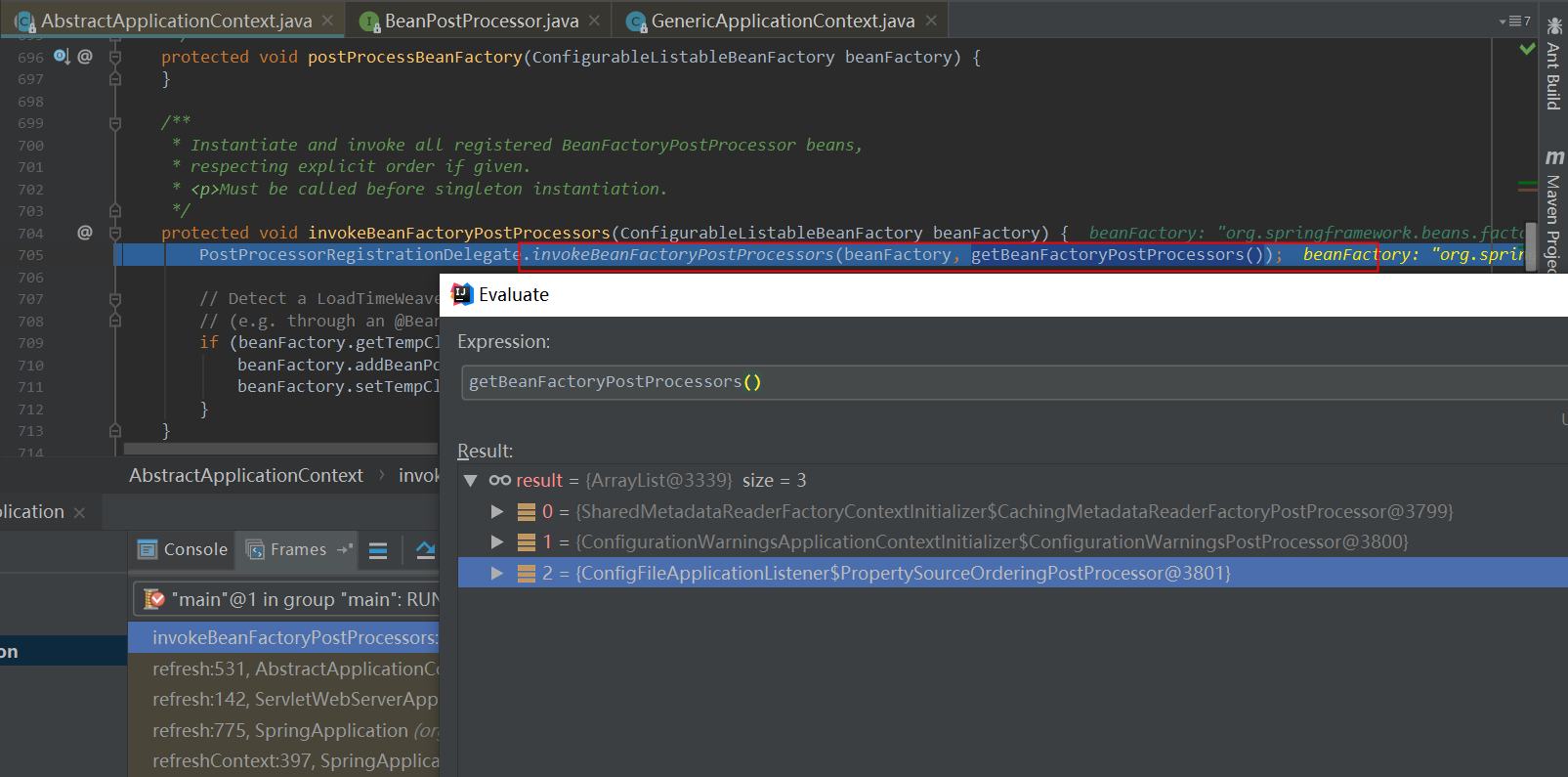1568x777 pixels.
Task: Click the Maven 'm' icon in right sidebar
Action: pyautogui.click(x=1554, y=157)
